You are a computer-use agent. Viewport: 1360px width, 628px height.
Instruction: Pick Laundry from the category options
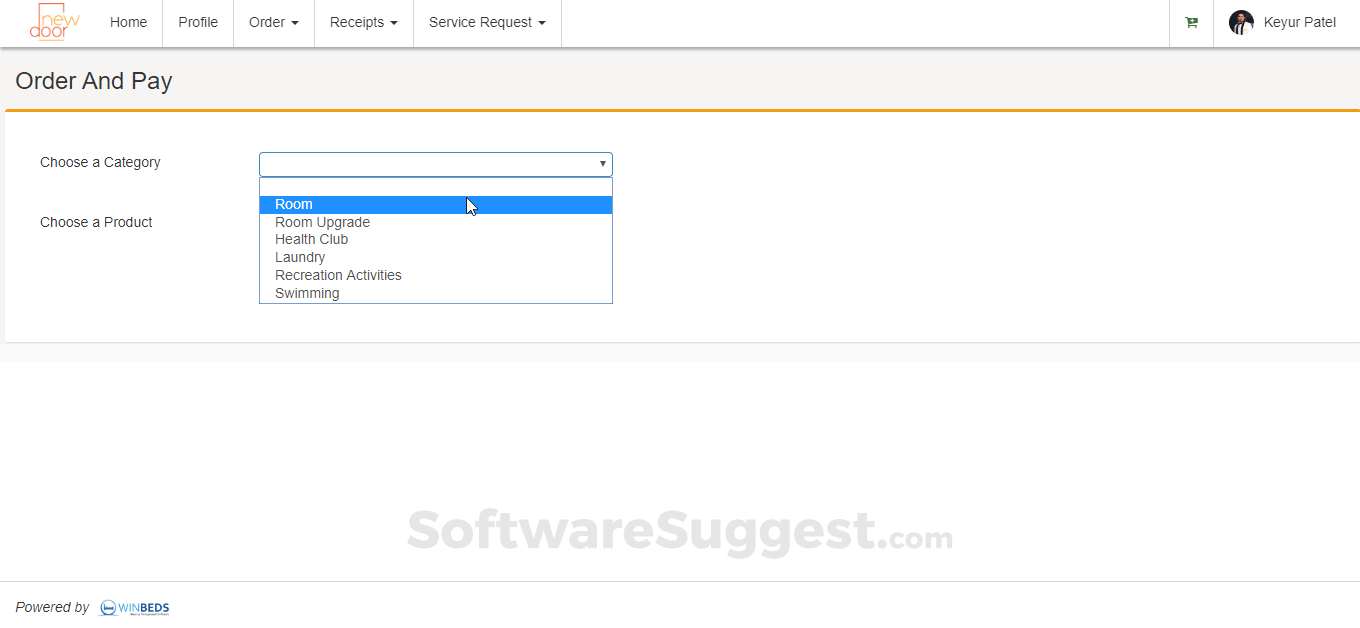(x=300, y=257)
